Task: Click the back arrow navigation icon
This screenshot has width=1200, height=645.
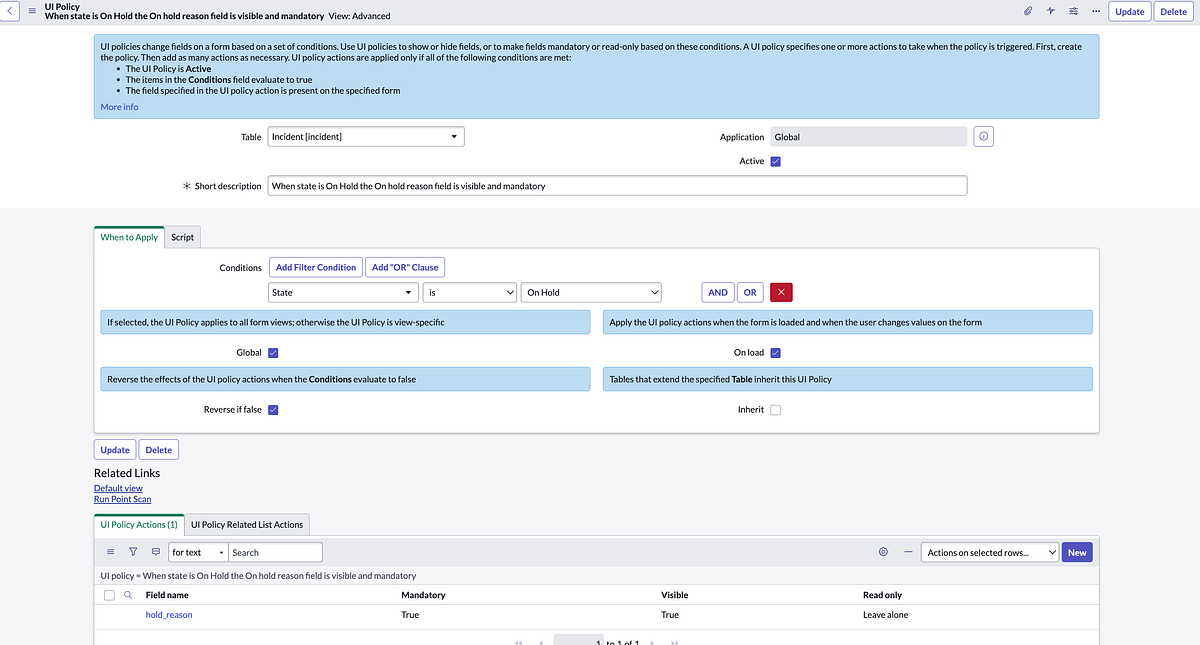Action: click(11, 10)
